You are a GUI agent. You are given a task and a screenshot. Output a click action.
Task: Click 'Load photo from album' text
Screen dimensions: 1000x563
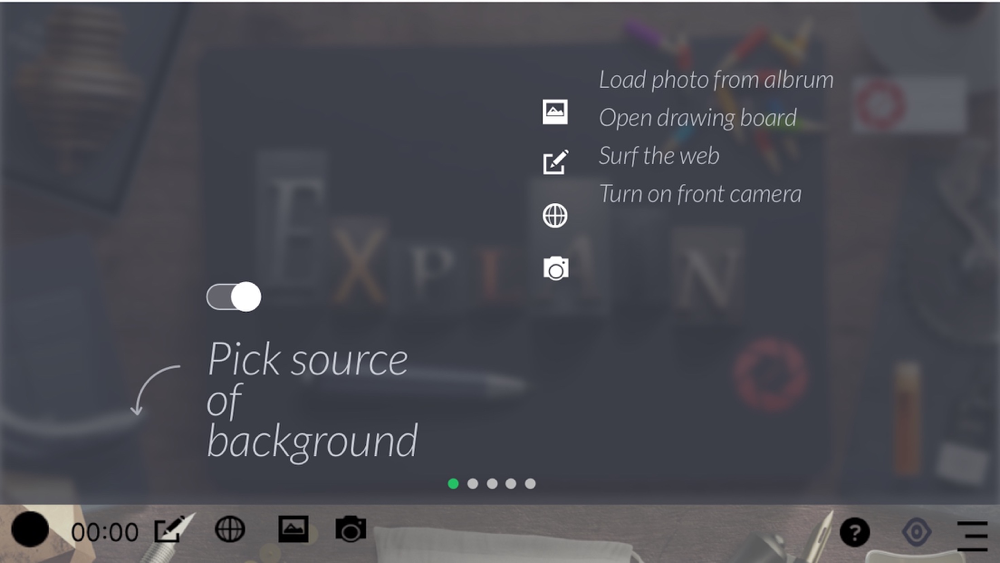pyautogui.click(x=716, y=80)
